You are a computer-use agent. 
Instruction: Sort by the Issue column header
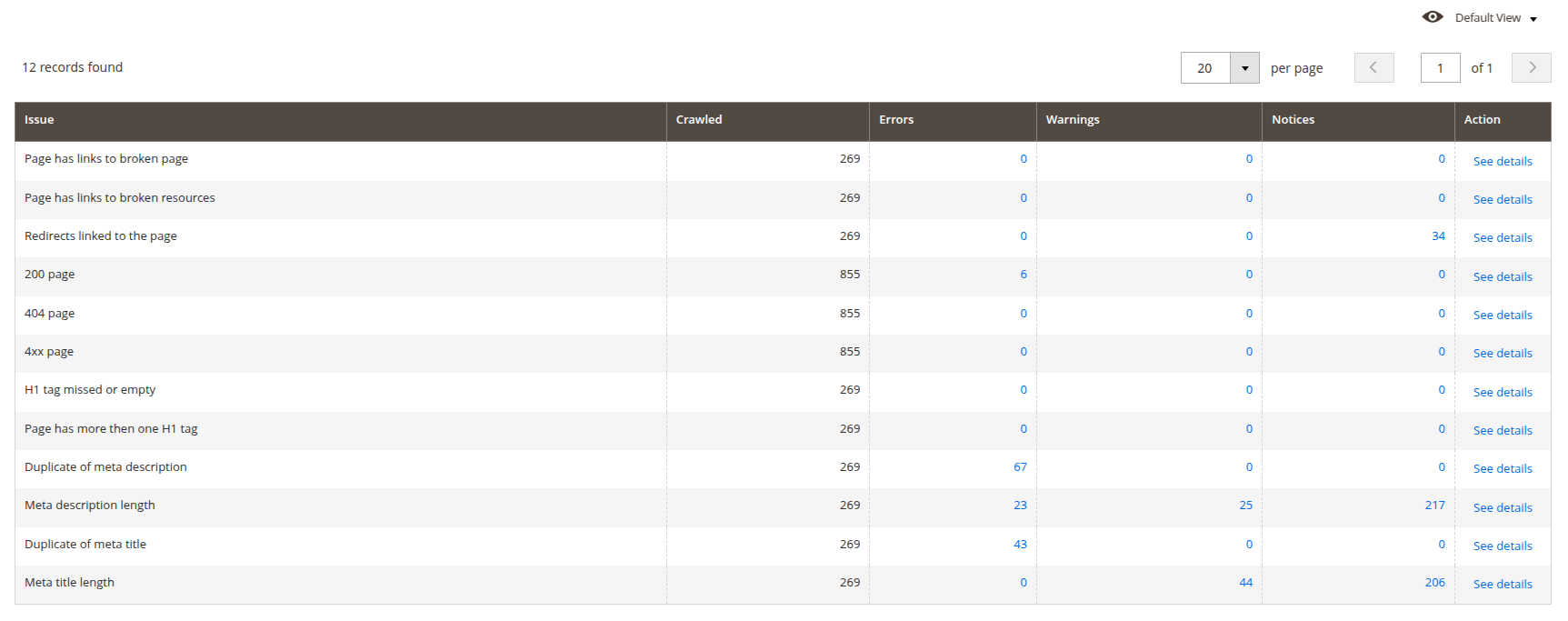click(x=39, y=120)
